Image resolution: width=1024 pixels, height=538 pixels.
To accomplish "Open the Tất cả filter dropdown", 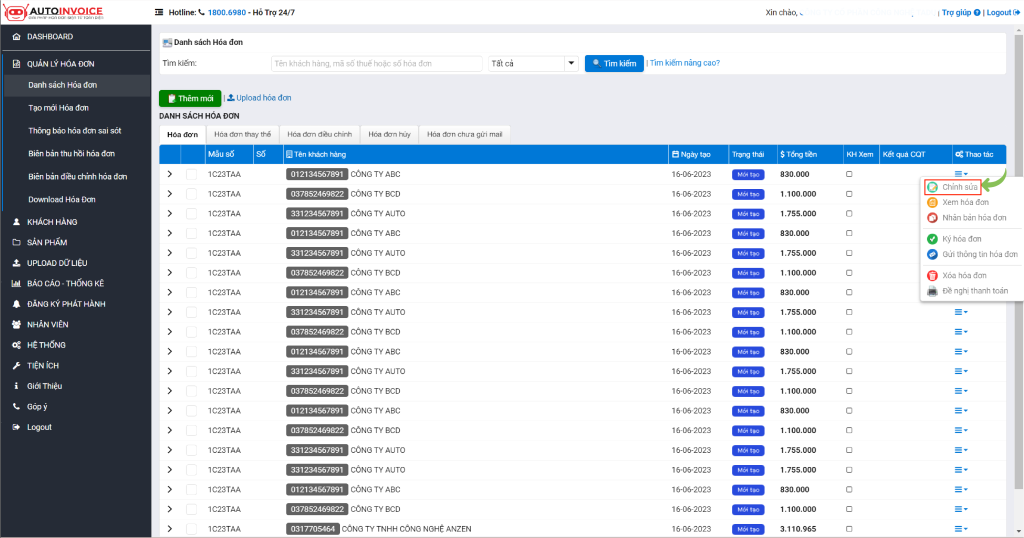I will [533, 63].
